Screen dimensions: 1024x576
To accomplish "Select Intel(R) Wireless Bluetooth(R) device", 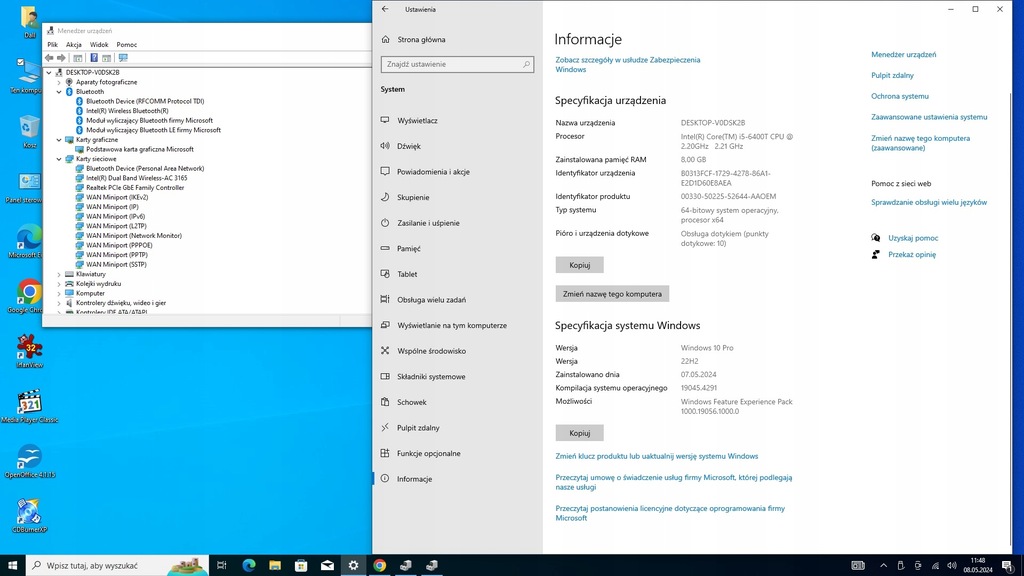I will click(127, 111).
